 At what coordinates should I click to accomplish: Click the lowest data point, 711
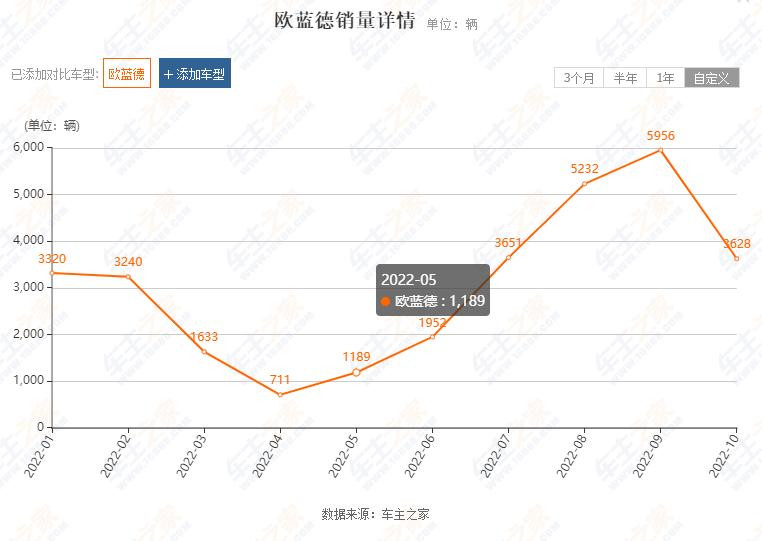tap(280, 395)
